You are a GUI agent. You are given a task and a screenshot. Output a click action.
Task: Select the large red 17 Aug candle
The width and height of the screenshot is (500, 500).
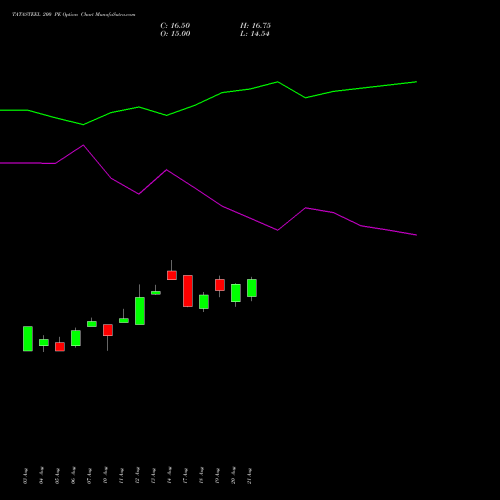click(188, 291)
